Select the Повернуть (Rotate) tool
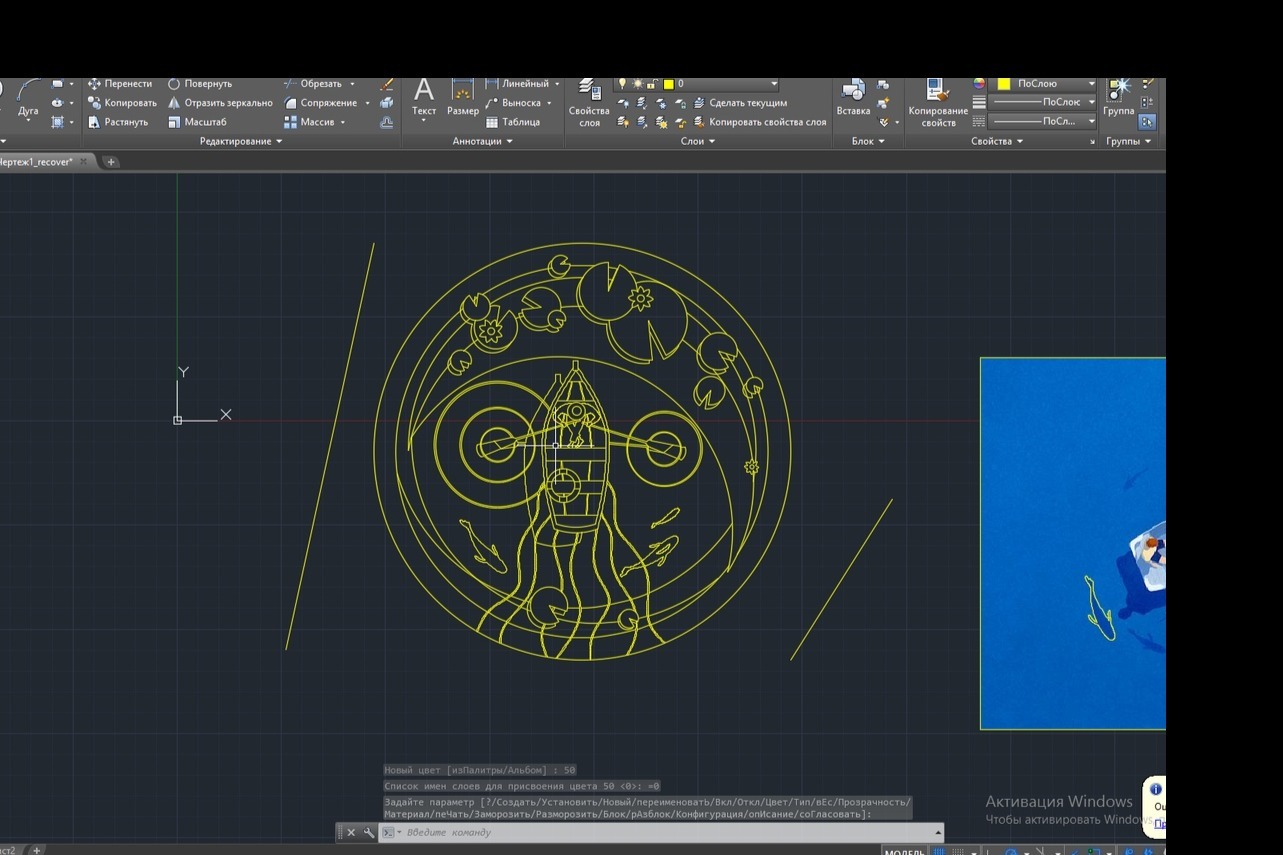Viewport: 1283px width, 855px height. [200, 84]
